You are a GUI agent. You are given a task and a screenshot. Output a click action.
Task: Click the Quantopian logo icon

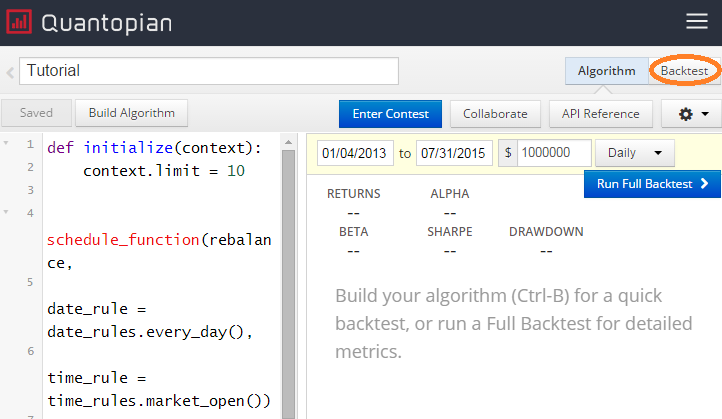coord(19,22)
